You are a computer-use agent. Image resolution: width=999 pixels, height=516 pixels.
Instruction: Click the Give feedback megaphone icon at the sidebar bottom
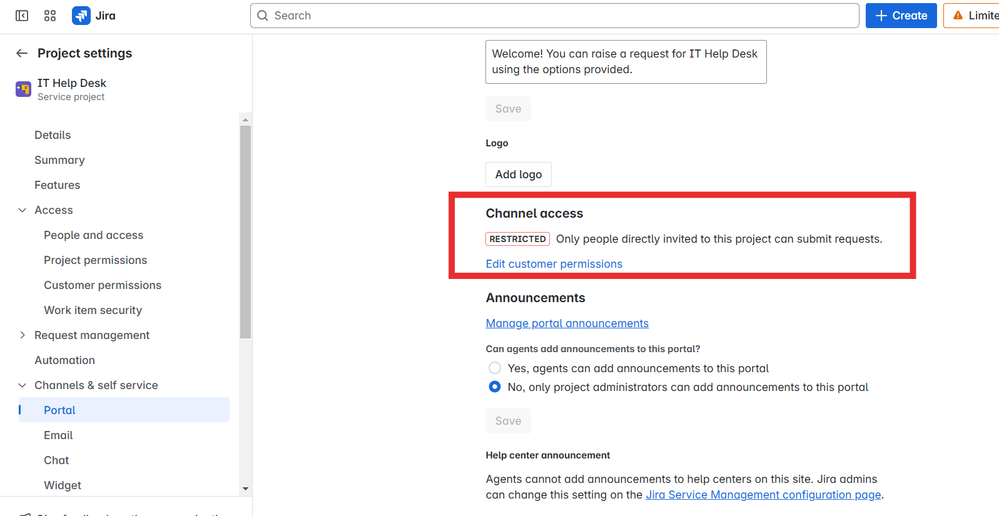point(24,513)
